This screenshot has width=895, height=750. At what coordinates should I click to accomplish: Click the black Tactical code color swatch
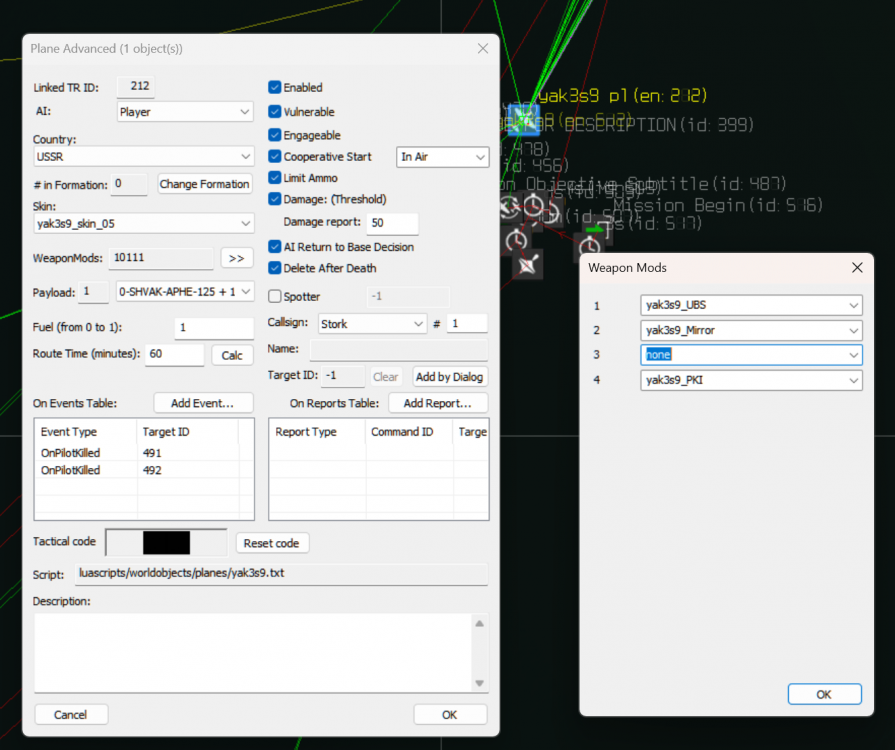click(x=166, y=543)
